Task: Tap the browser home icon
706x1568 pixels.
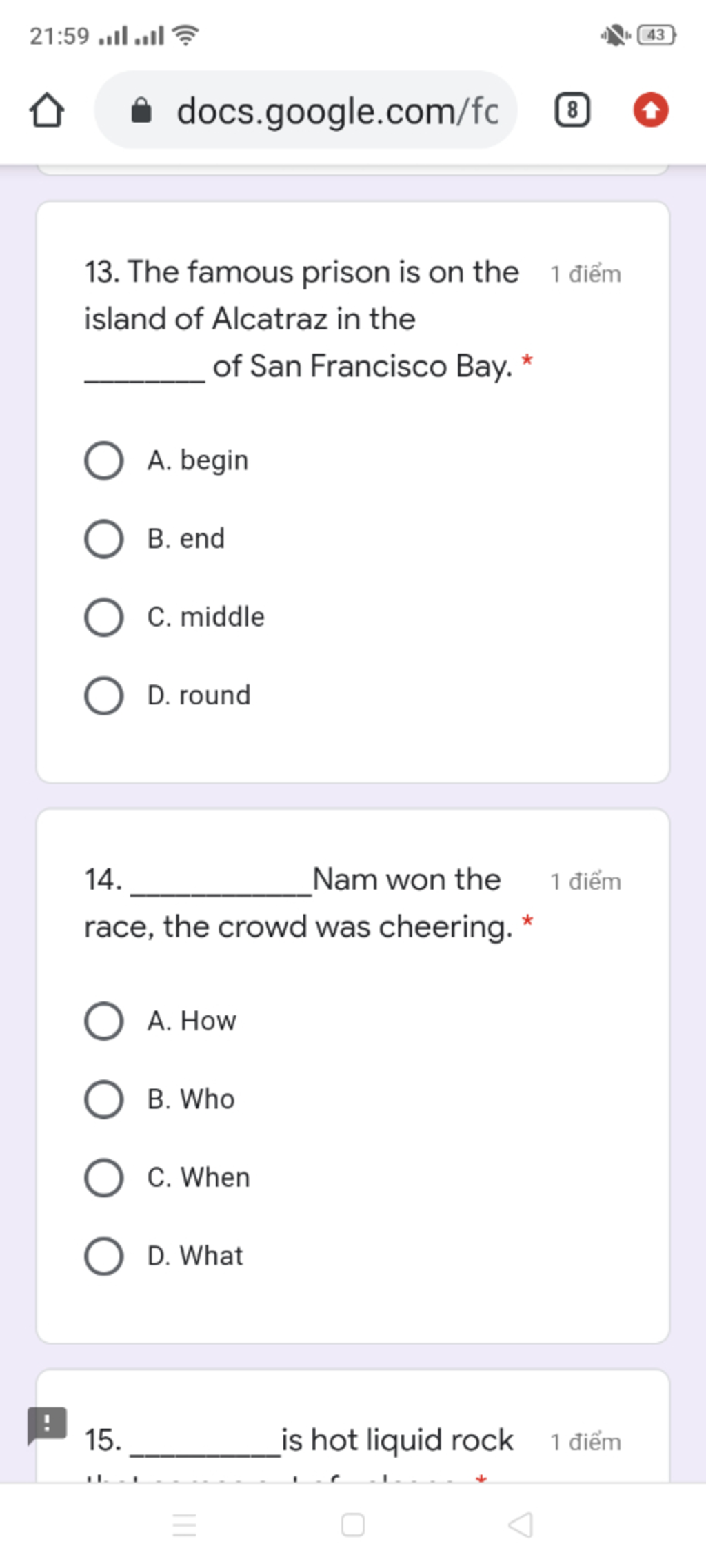Action: point(47,111)
